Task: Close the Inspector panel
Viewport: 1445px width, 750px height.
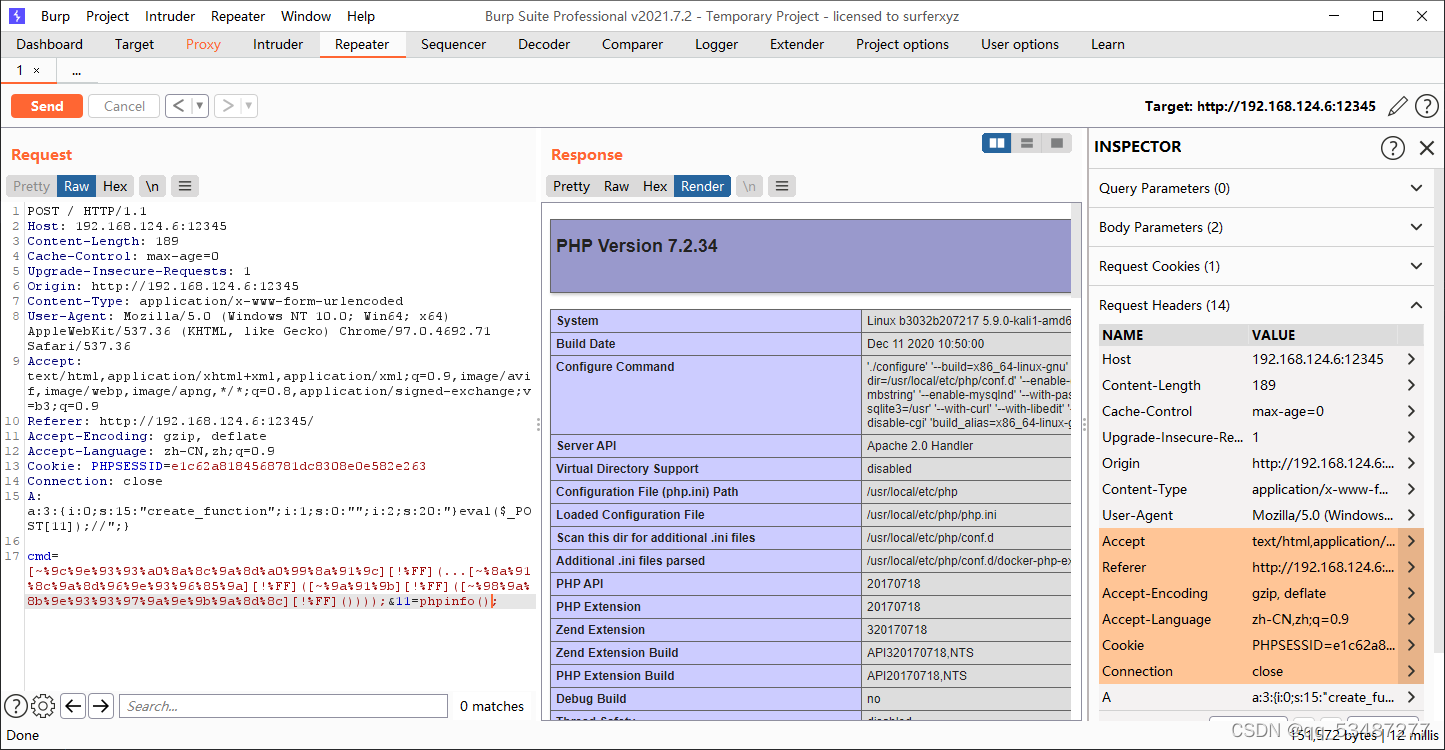Action: pos(1427,148)
